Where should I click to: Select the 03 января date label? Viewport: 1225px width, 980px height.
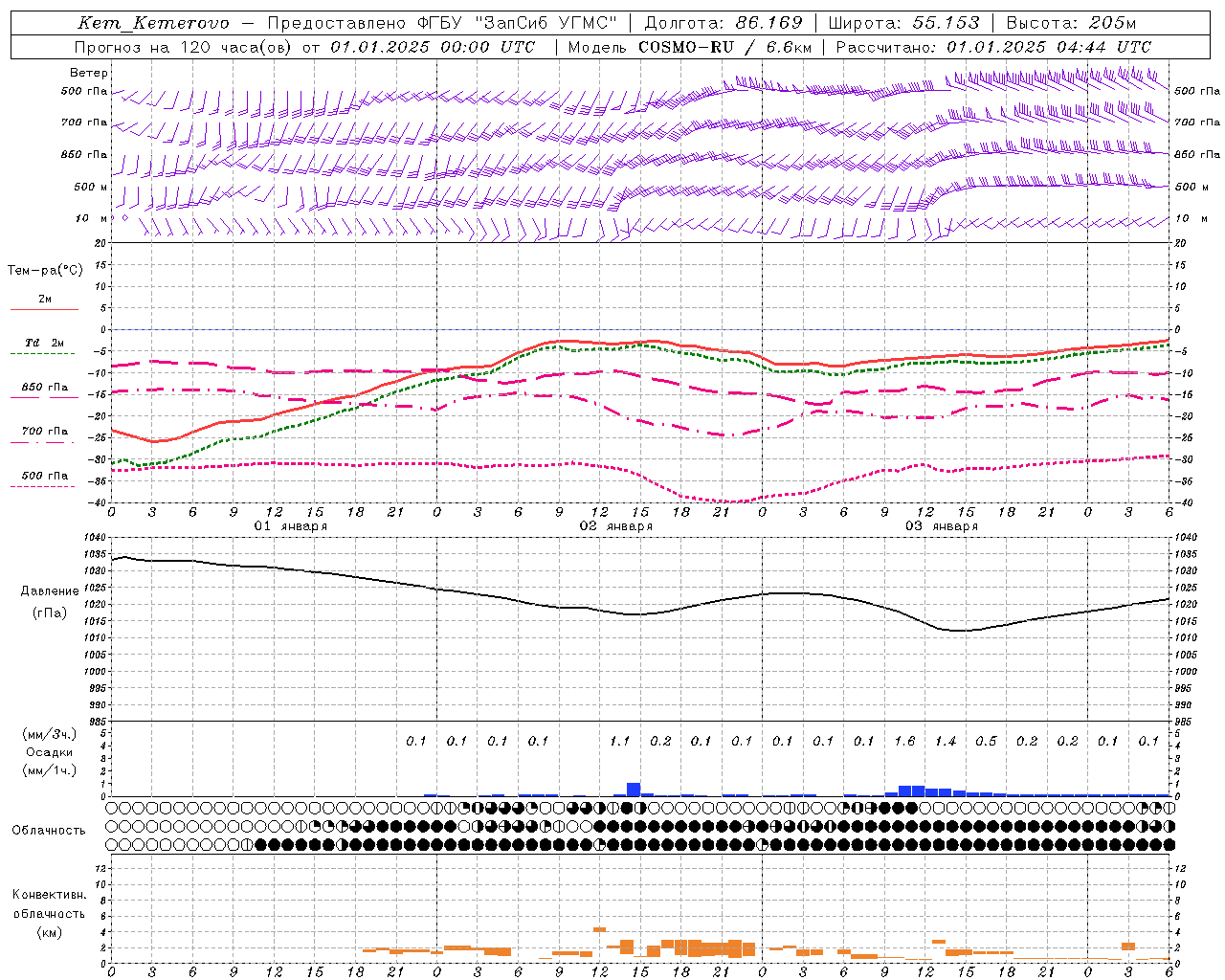point(941,526)
